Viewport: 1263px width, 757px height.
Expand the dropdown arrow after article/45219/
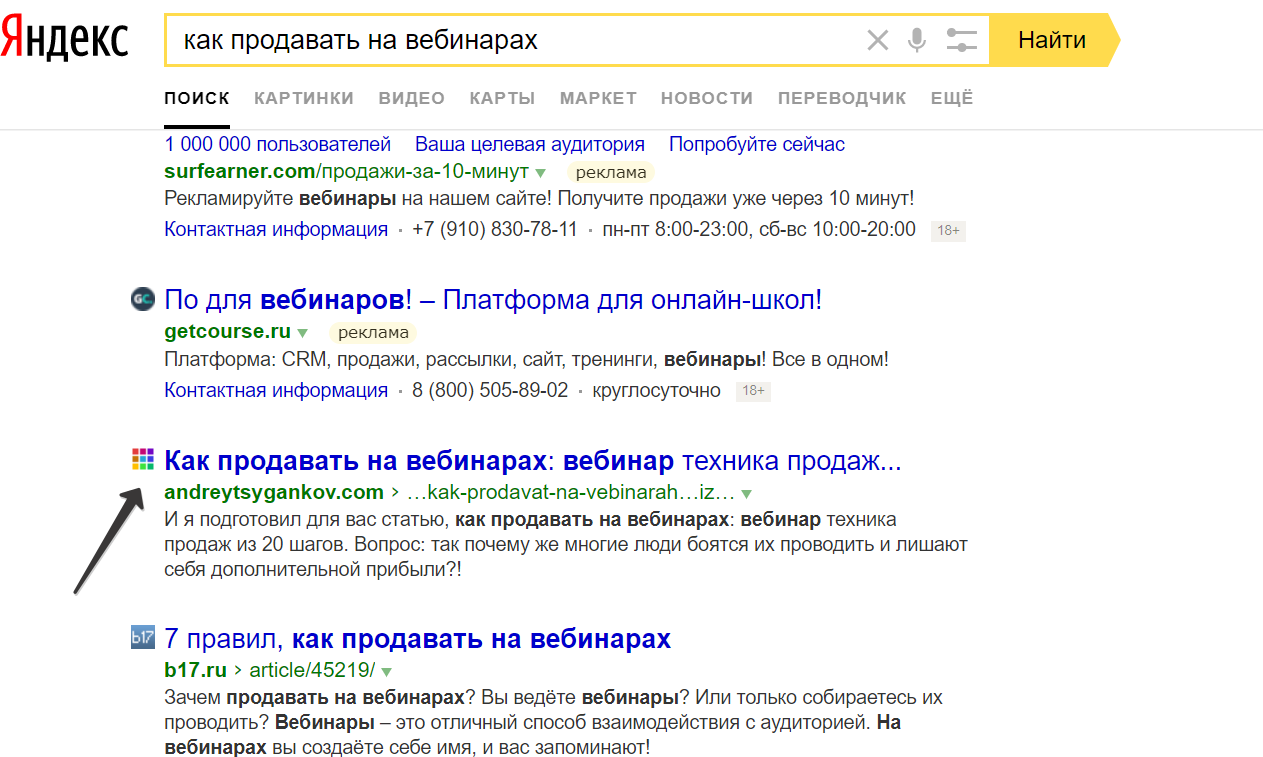pyautogui.click(x=387, y=671)
